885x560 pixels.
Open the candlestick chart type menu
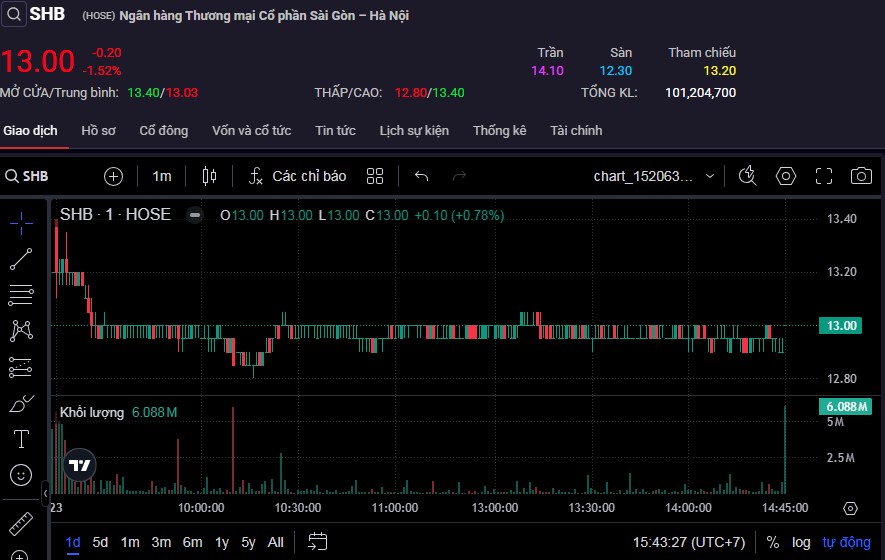click(209, 176)
